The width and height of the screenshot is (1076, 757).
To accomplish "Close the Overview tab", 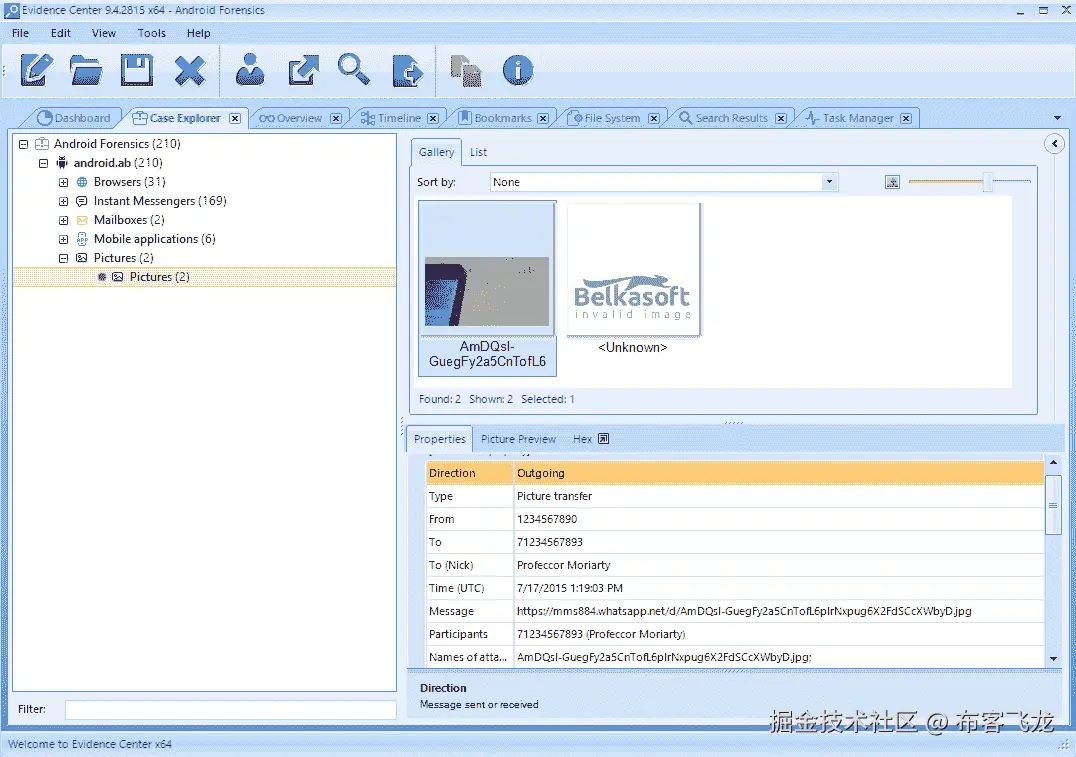I will [336, 118].
